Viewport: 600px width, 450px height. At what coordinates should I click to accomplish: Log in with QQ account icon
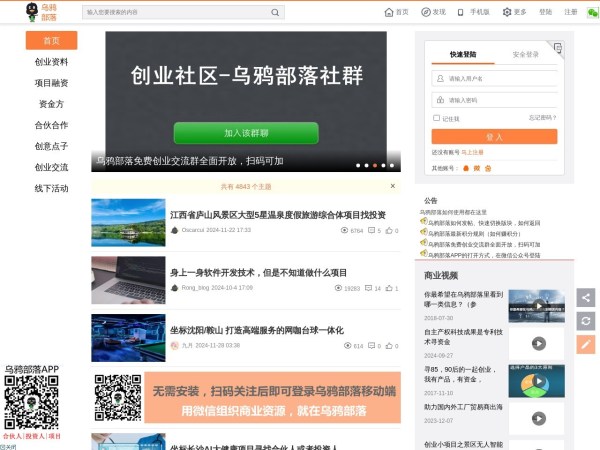click(465, 168)
